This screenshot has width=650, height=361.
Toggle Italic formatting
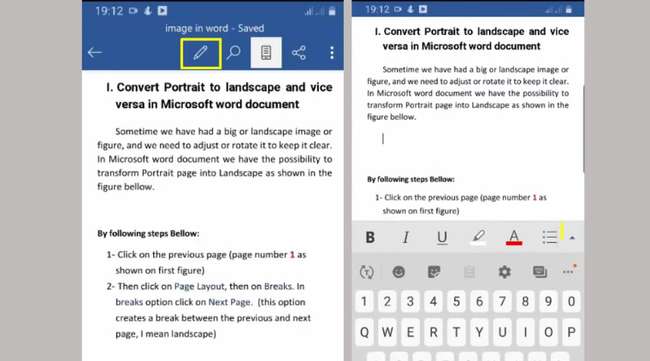[406, 237]
